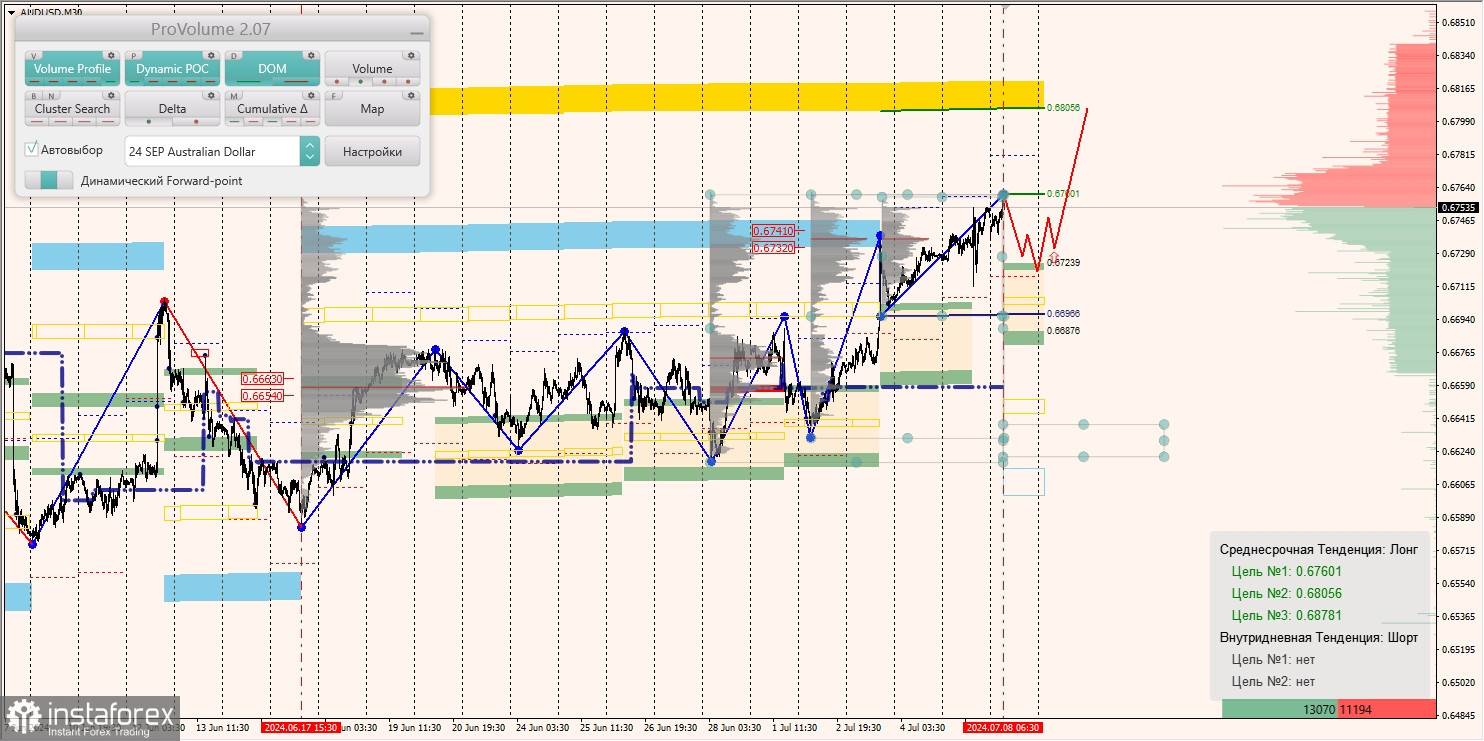
Task: Open the Настройки settings button
Action: click(372, 152)
